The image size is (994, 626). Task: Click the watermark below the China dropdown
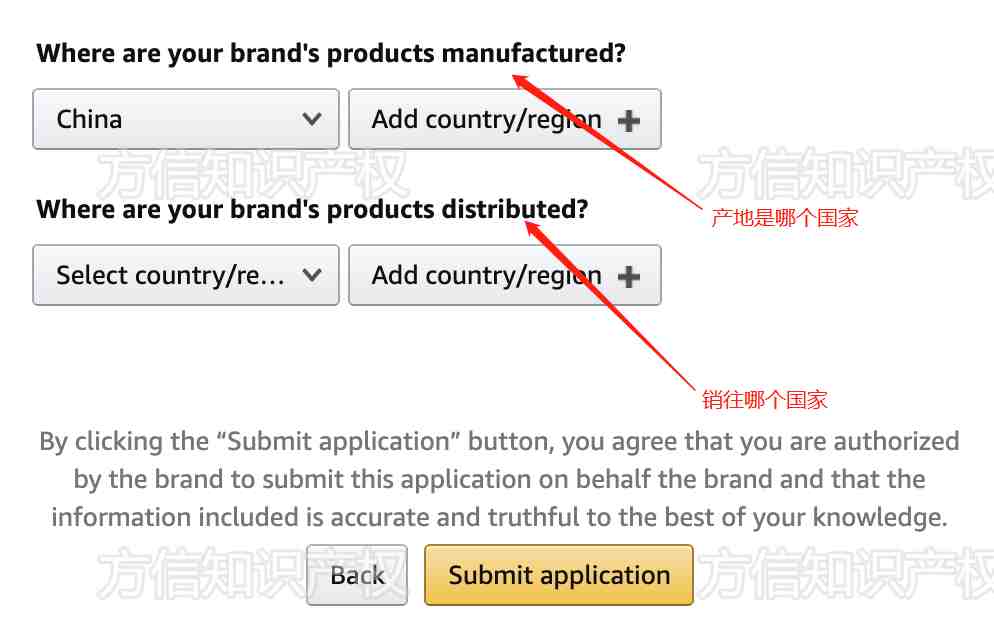pyautogui.click(x=252, y=174)
